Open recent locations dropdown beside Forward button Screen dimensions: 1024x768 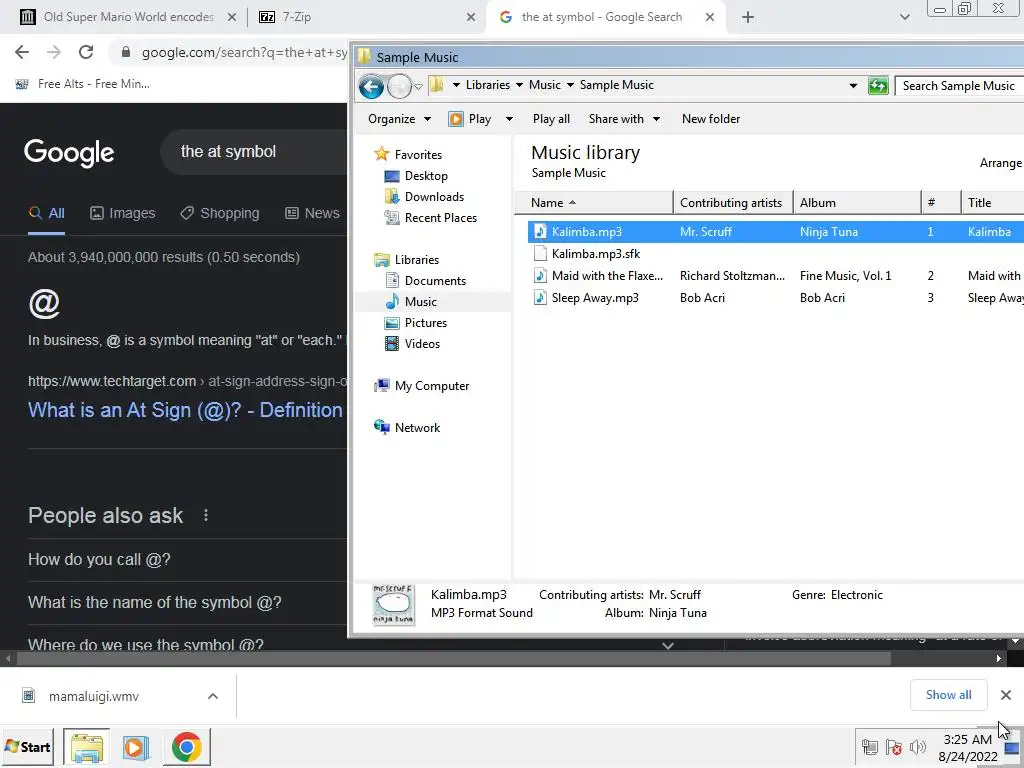coord(418,86)
